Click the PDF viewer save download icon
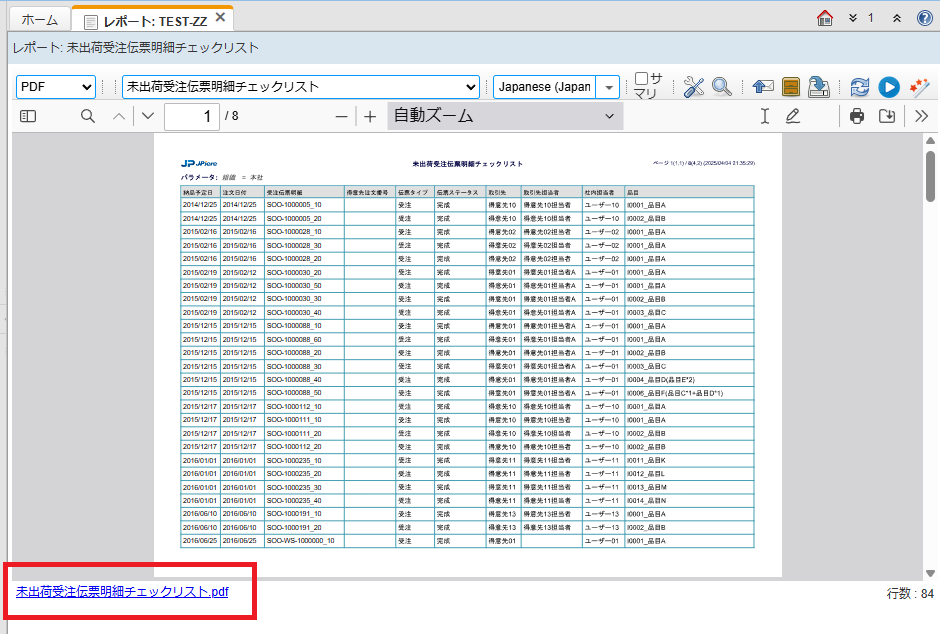Image resolution: width=940 pixels, height=634 pixels. 886,116
